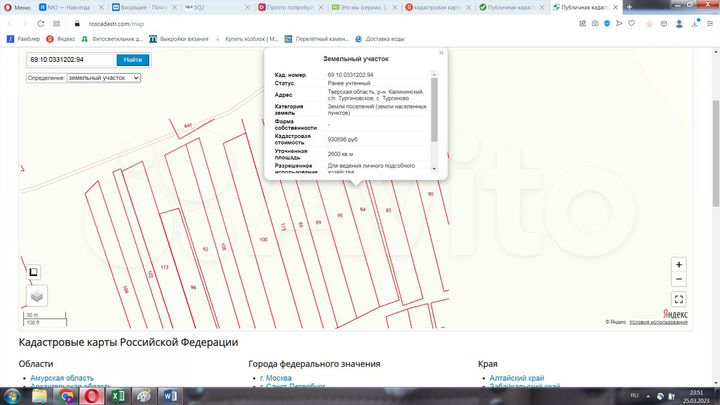Click the browser back arrow
Viewport: 720px width, 405px height.
click(10, 23)
